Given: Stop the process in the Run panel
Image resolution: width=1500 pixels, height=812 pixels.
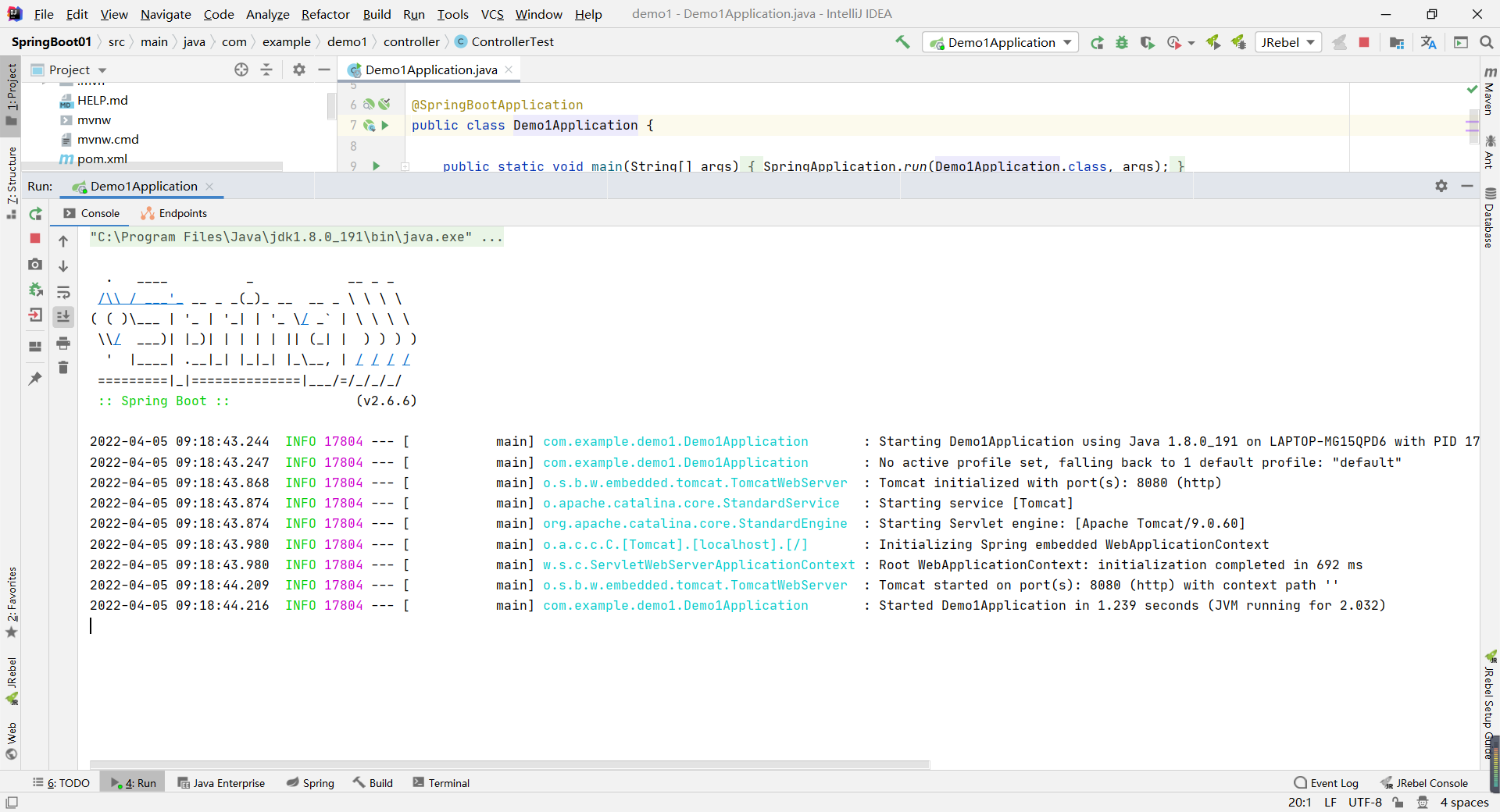Looking at the screenshot, I should pos(35,238).
